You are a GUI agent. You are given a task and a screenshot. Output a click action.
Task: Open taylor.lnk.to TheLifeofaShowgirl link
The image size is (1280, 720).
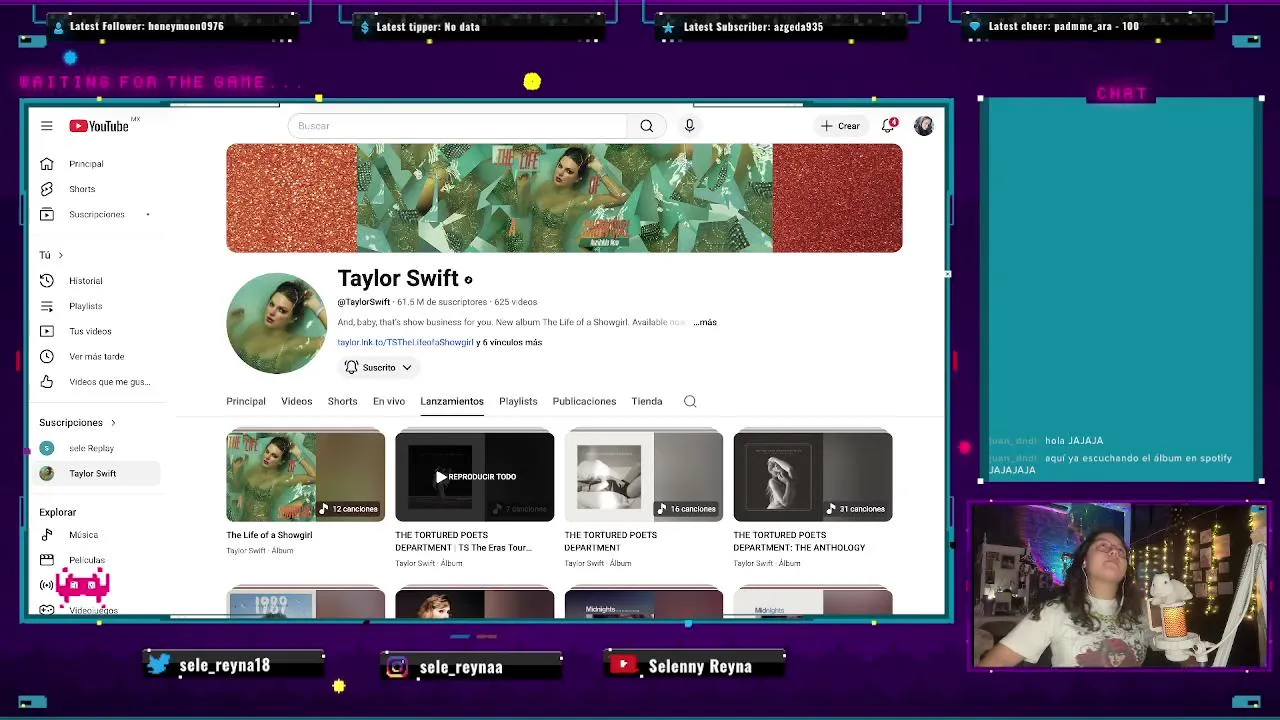405,342
